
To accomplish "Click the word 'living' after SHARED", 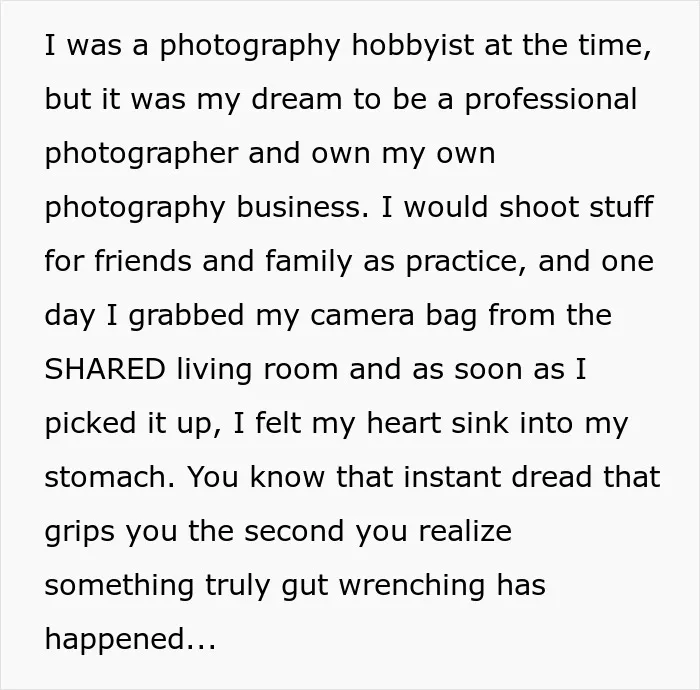I will (214, 371).
